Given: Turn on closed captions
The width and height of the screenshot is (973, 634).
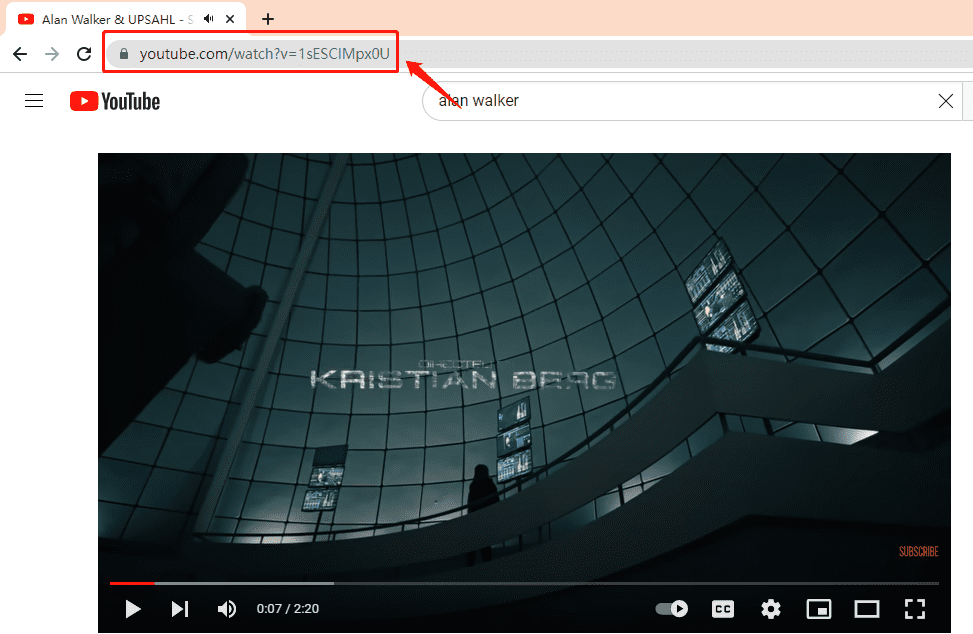Looking at the screenshot, I should point(722,608).
